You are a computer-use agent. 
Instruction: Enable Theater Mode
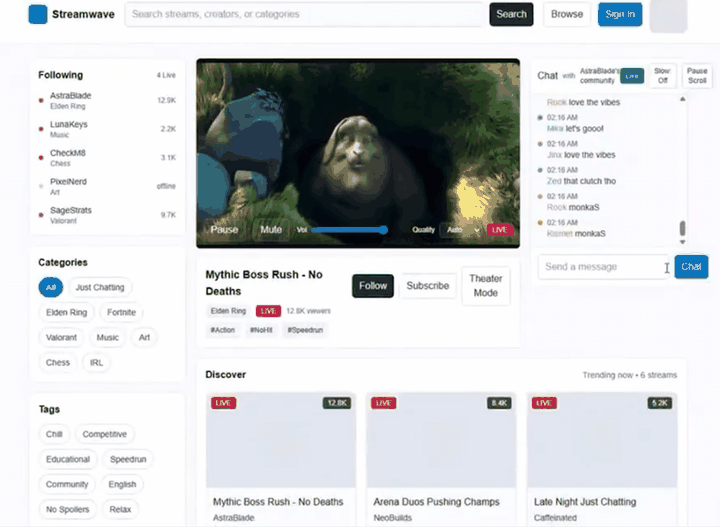click(x=486, y=286)
